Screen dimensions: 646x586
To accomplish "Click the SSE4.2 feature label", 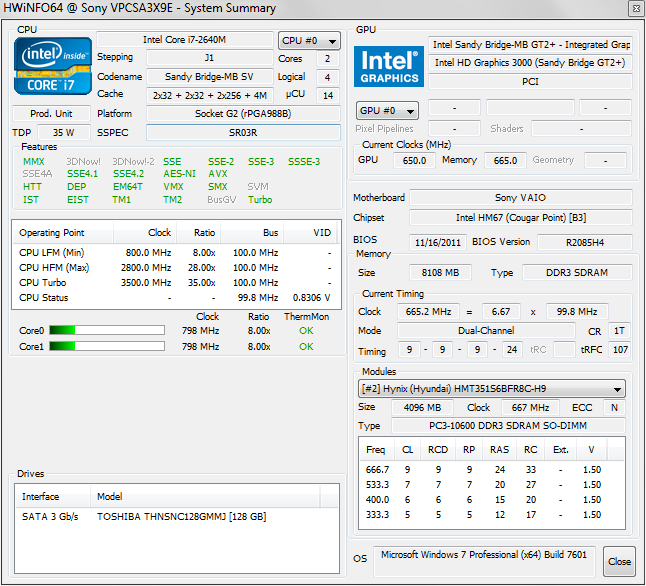I will (129, 173).
